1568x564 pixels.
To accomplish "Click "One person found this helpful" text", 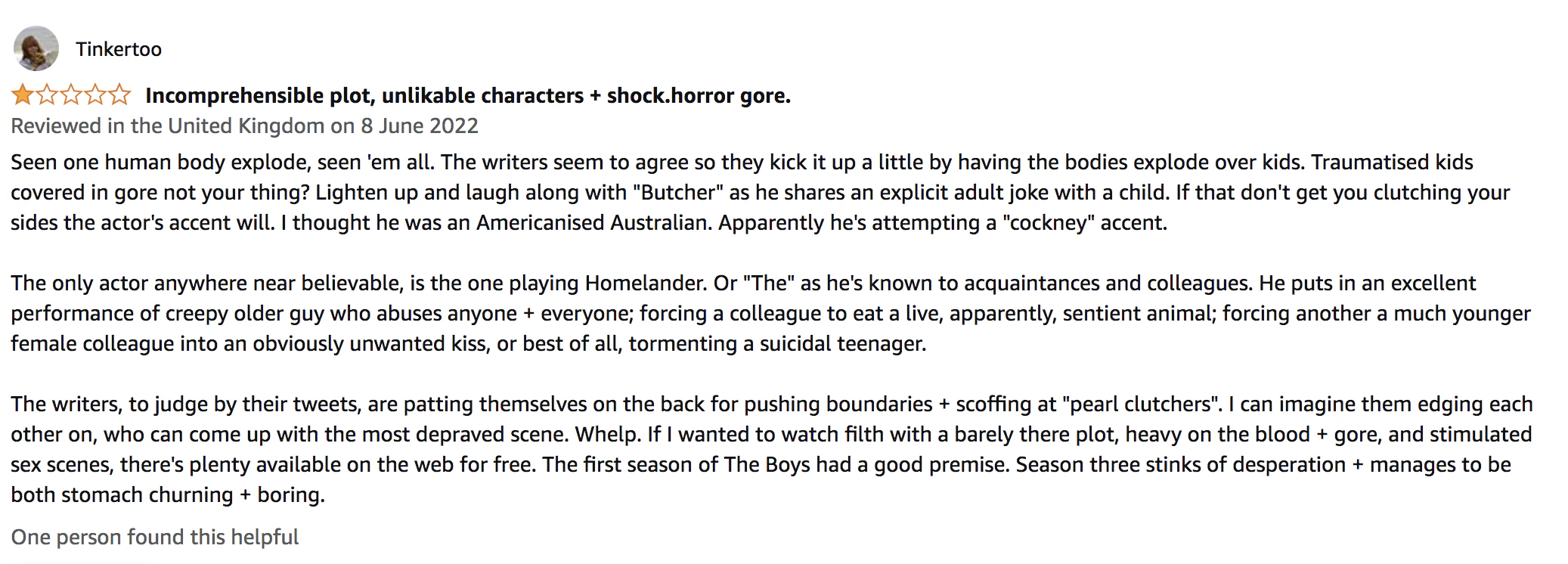I will (x=155, y=537).
